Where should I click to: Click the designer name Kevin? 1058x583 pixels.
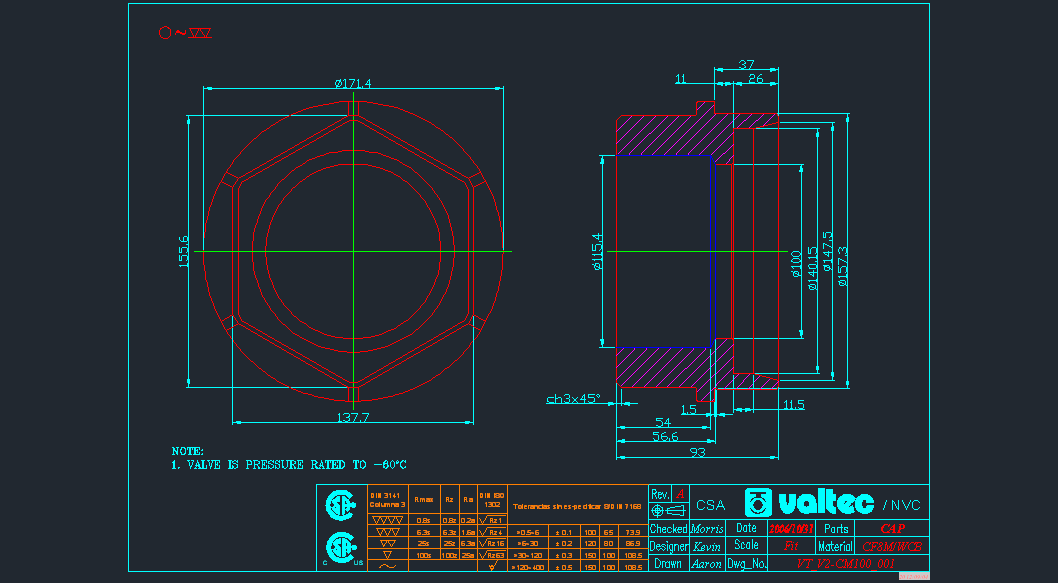[x=706, y=546]
